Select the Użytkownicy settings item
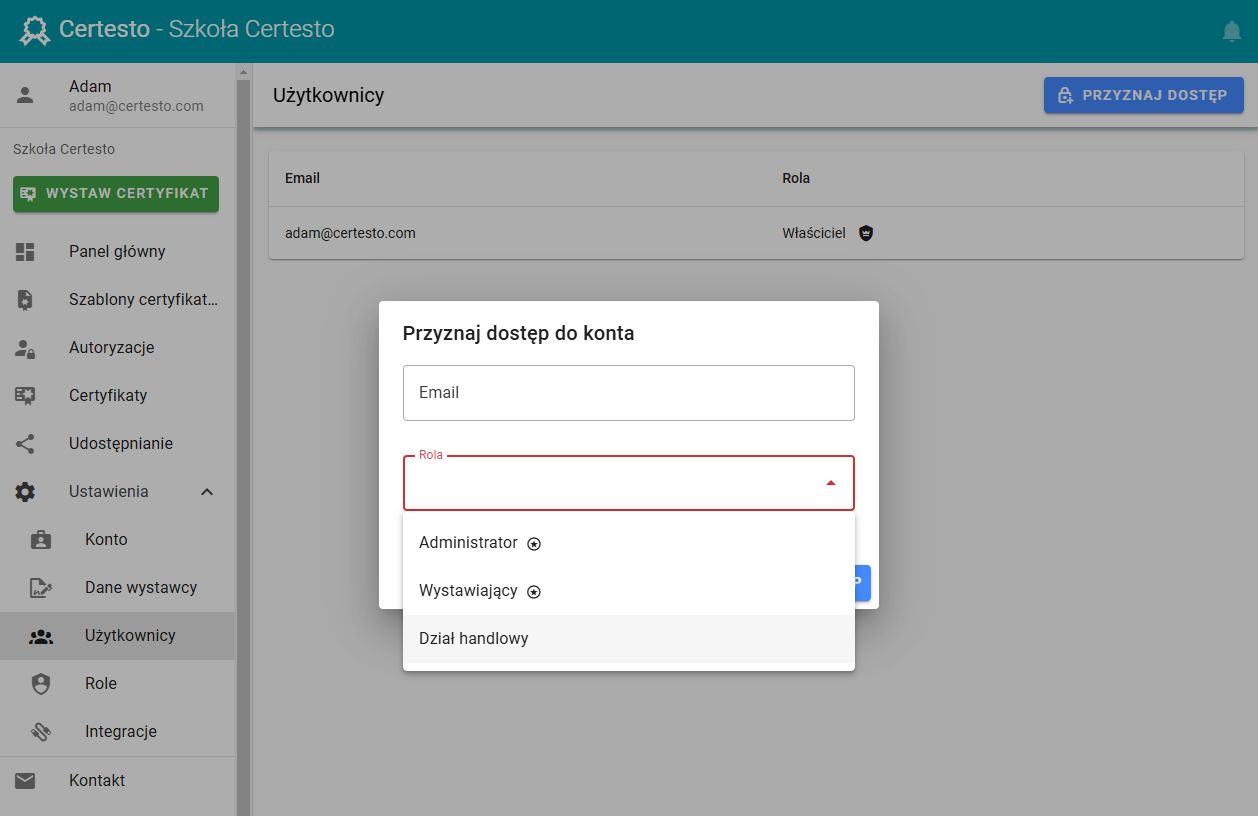1258x816 pixels. click(x=118, y=636)
